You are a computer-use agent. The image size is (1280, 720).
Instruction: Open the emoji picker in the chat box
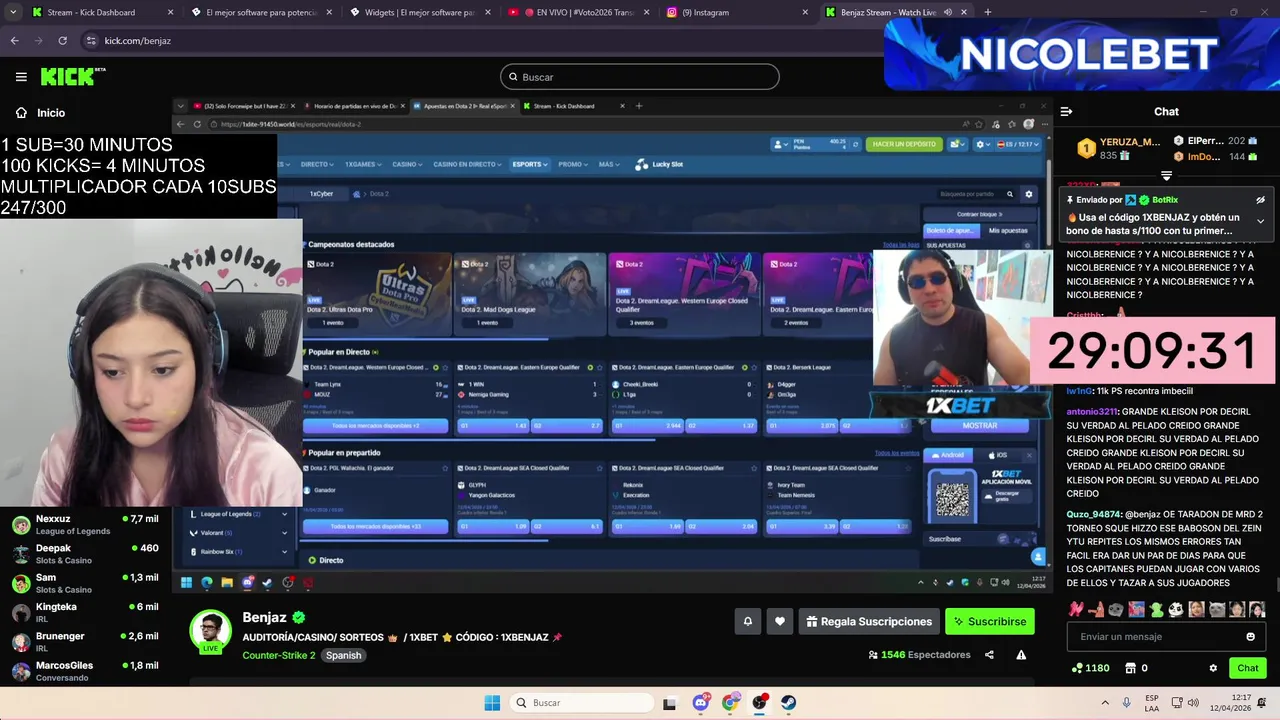pyautogui.click(x=1250, y=637)
